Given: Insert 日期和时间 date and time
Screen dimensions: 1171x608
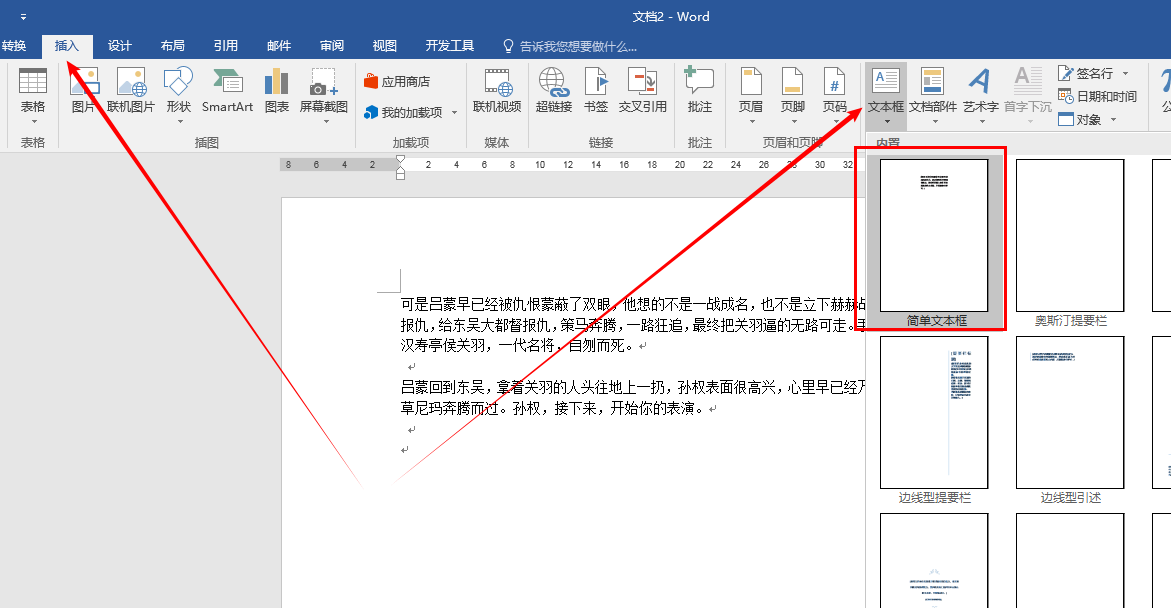Looking at the screenshot, I should click(x=1097, y=96).
